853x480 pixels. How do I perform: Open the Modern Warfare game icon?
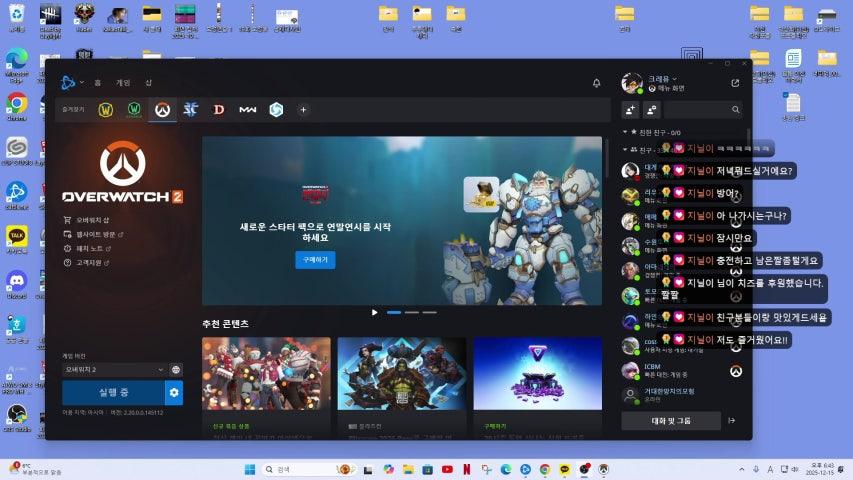[247, 110]
